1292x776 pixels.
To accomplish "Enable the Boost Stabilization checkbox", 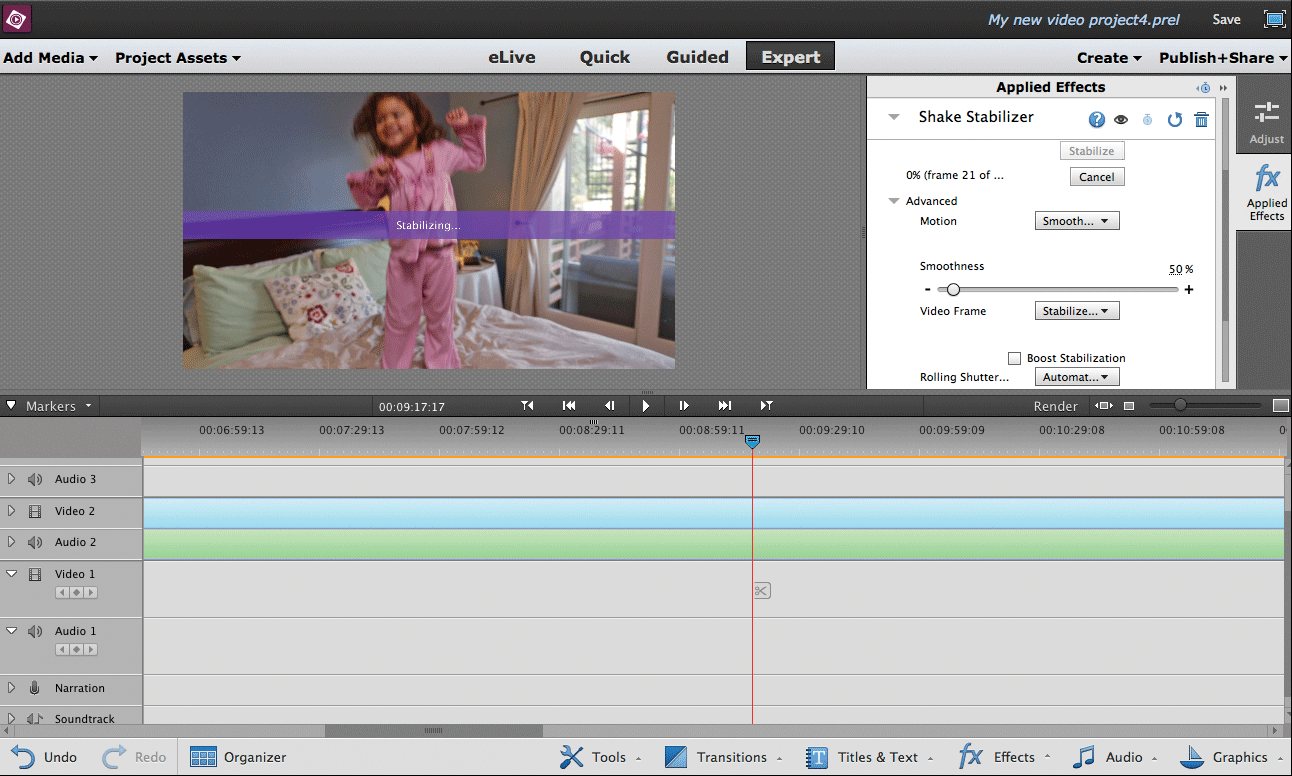I will pos(1014,358).
